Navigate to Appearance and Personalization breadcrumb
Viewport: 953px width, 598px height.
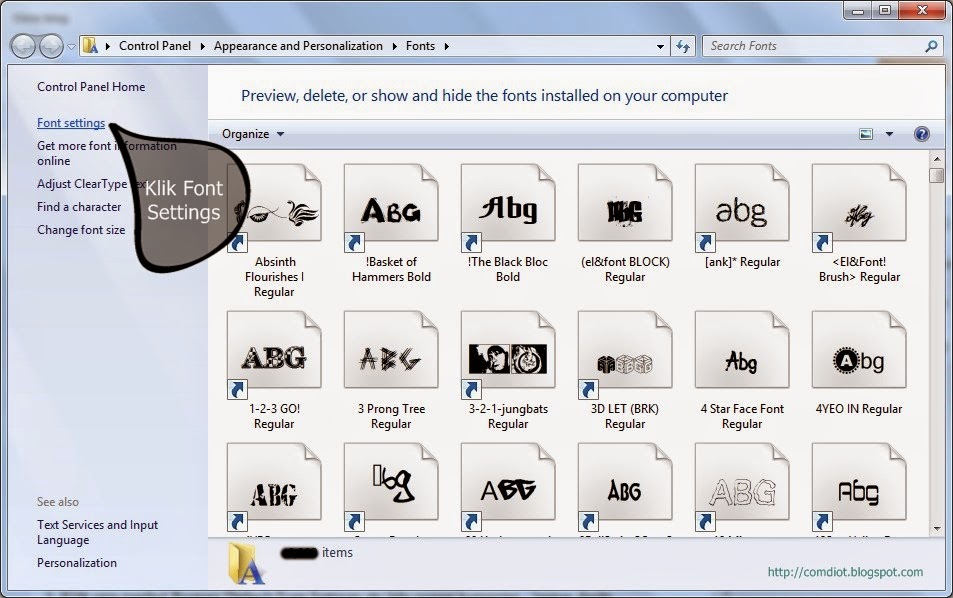(x=299, y=45)
